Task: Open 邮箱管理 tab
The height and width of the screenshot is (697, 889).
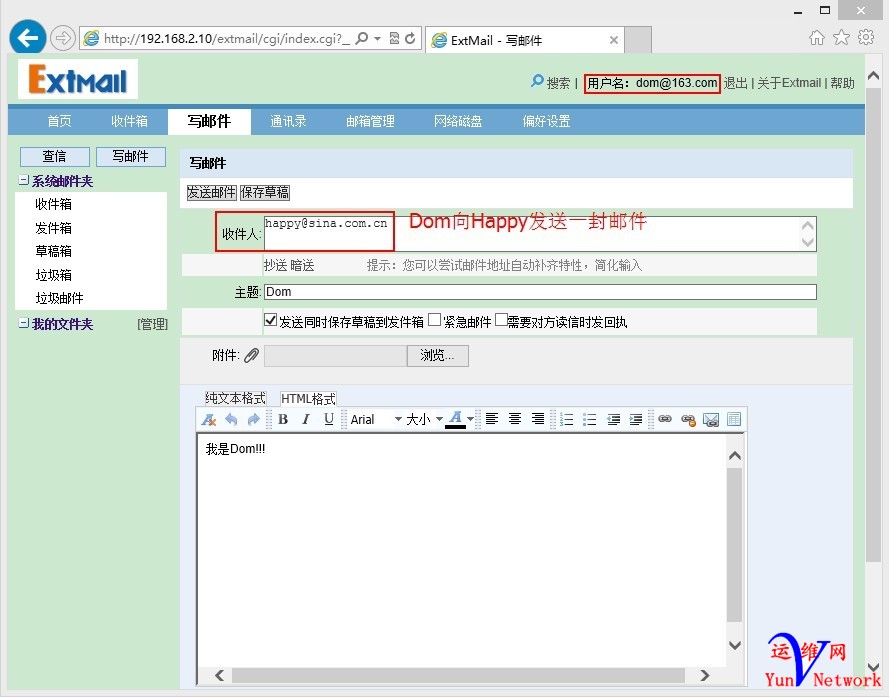Action: pos(370,121)
